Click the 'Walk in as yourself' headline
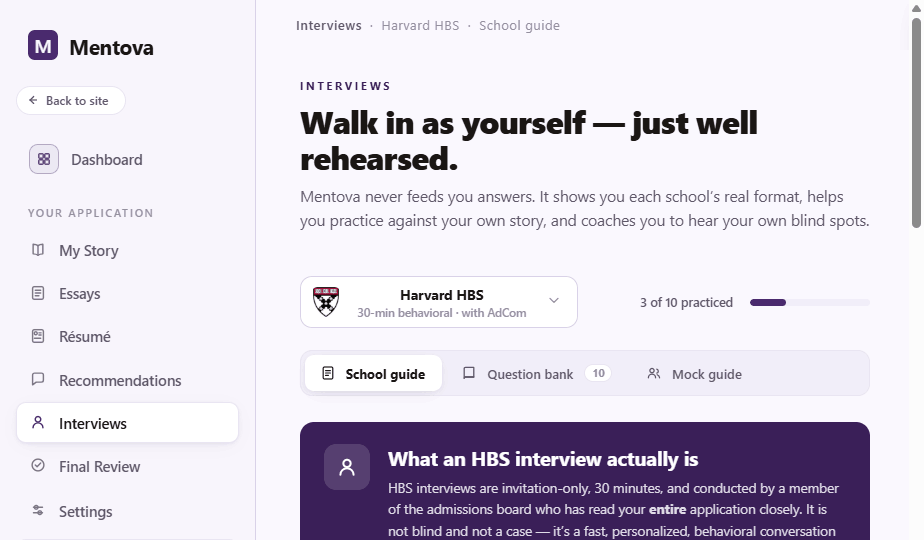The height and width of the screenshot is (540, 924). click(x=529, y=141)
